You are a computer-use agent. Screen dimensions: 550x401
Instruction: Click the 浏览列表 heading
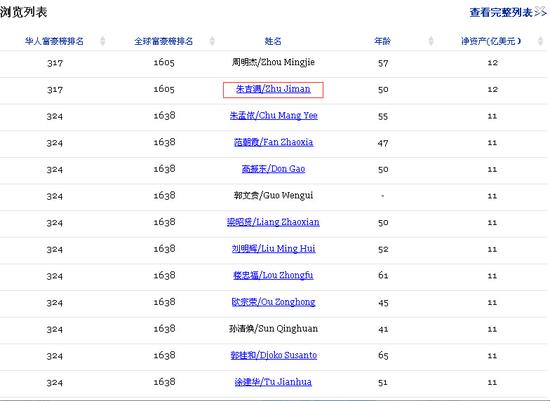point(24,12)
